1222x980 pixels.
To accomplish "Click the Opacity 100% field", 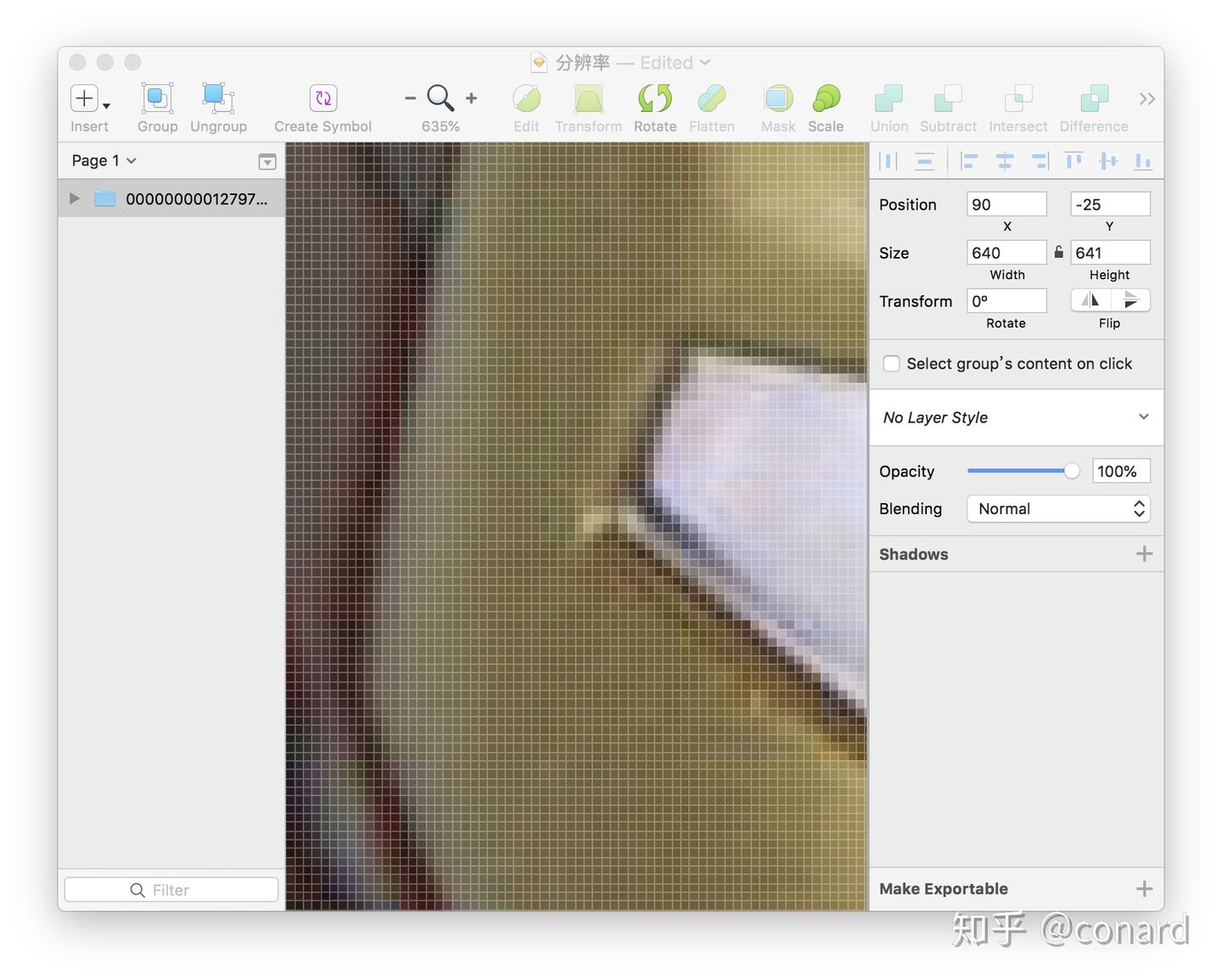I will coord(1121,471).
